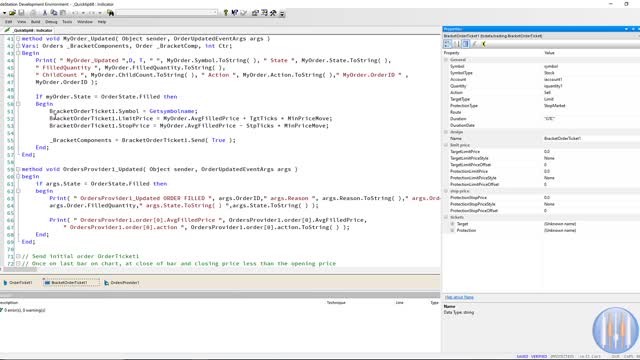Image resolution: width=640 pixels, height=360 pixels.
Task: Open the Window menu
Action: coord(85,22)
